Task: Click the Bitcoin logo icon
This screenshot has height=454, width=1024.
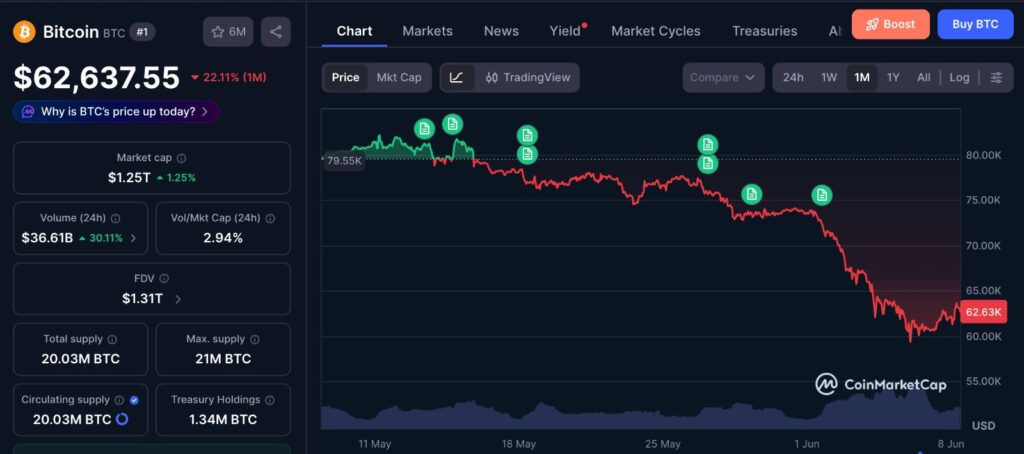Action: (24, 31)
